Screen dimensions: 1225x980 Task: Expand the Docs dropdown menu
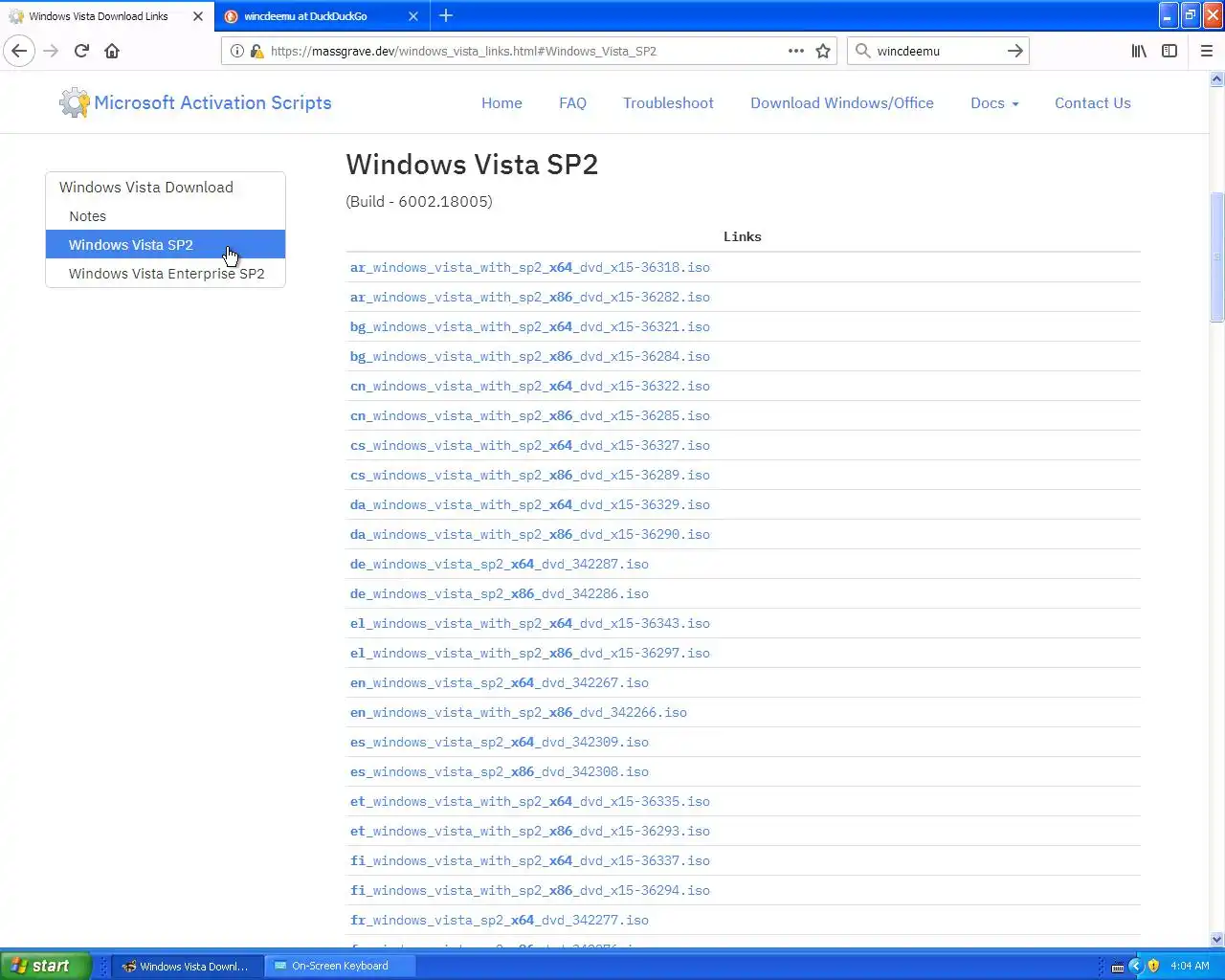click(x=994, y=103)
